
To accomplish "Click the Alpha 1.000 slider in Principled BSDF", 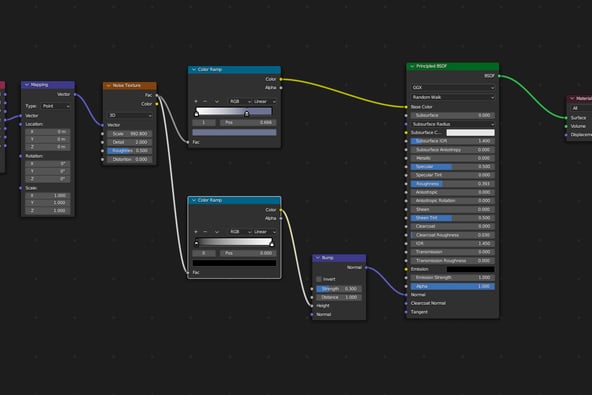I will point(452,286).
